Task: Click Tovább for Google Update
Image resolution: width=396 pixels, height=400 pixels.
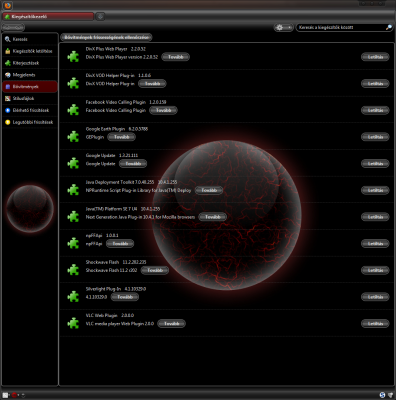Action: pos(133,164)
